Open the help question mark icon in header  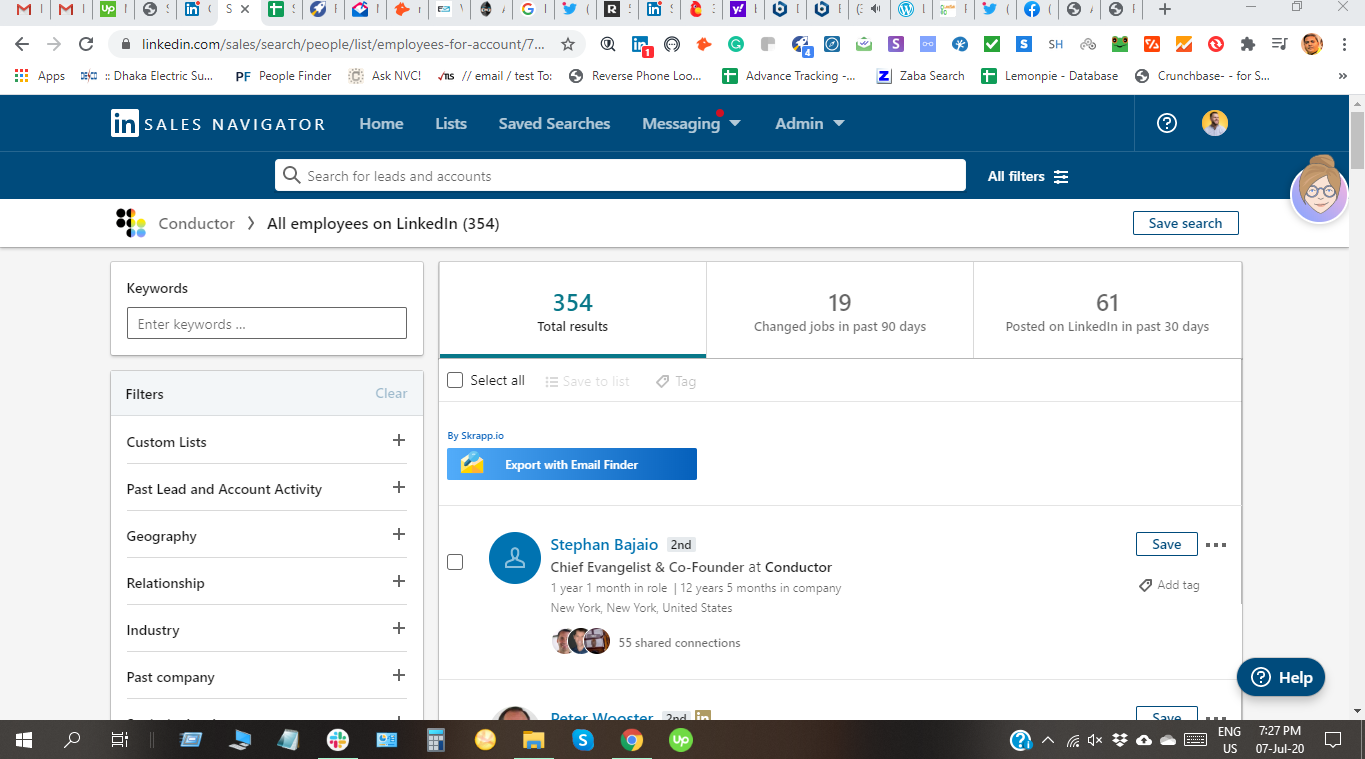(x=1166, y=123)
